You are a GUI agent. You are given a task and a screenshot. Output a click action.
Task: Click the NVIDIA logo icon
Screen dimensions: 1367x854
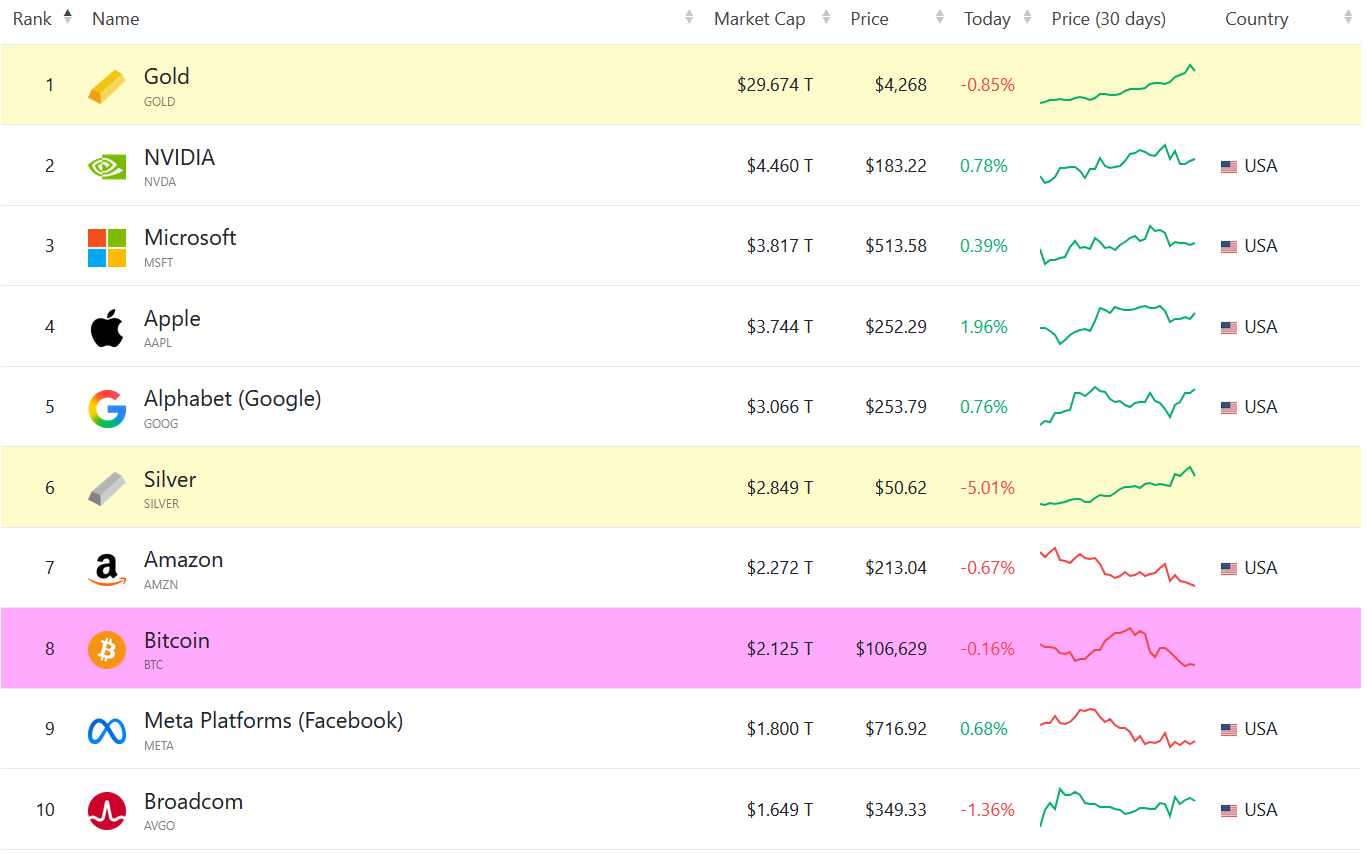(107, 166)
